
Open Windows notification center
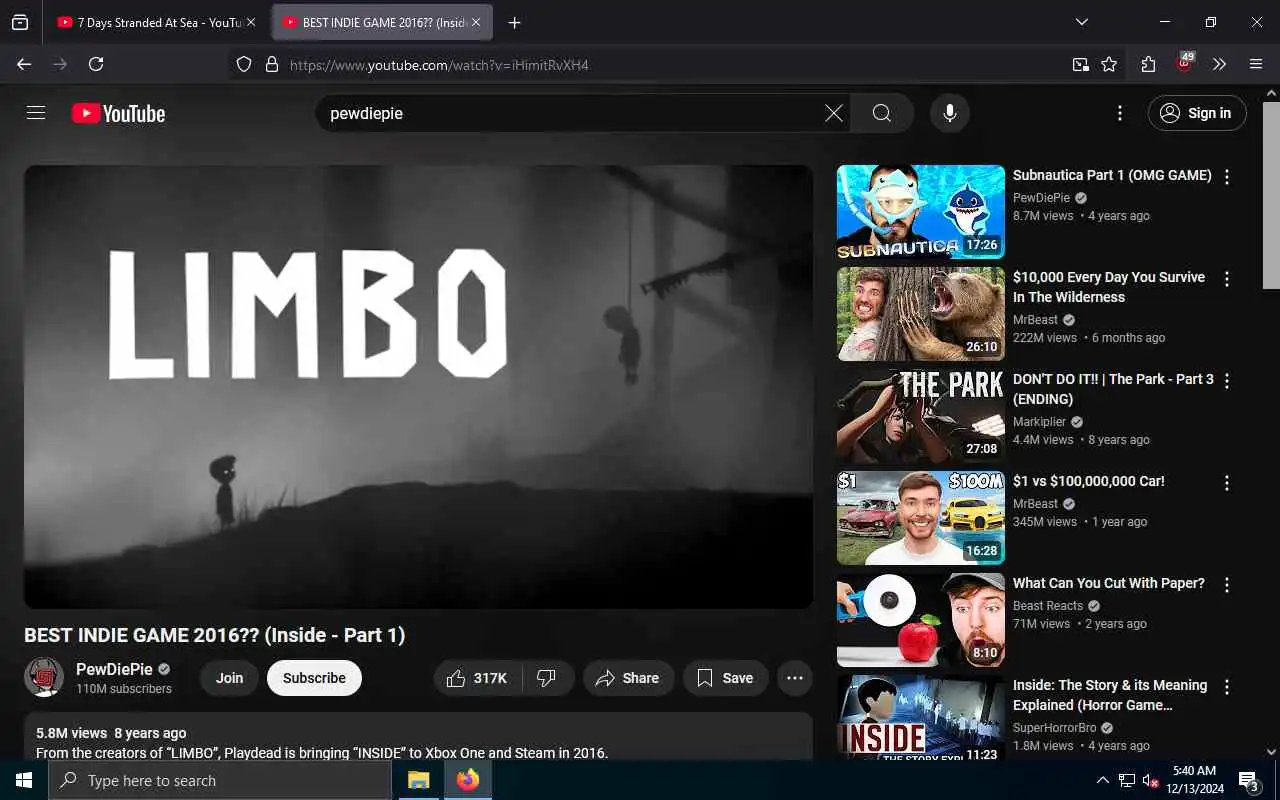point(1249,780)
